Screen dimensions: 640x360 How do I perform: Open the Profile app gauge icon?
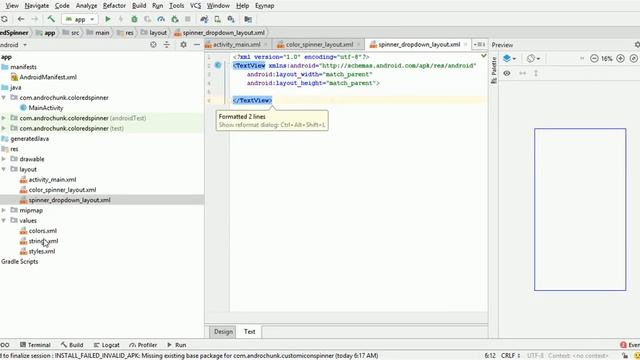pyautogui.click(x=161, y=19)
